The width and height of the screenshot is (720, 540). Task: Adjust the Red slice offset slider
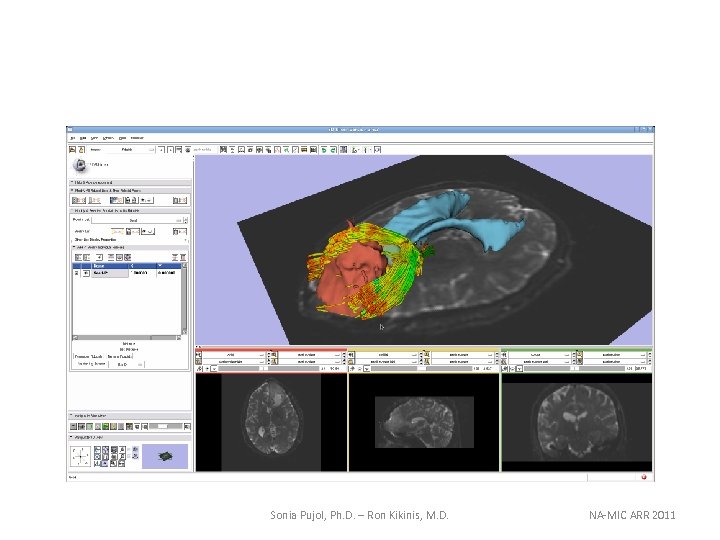click(x=269, y=368)
